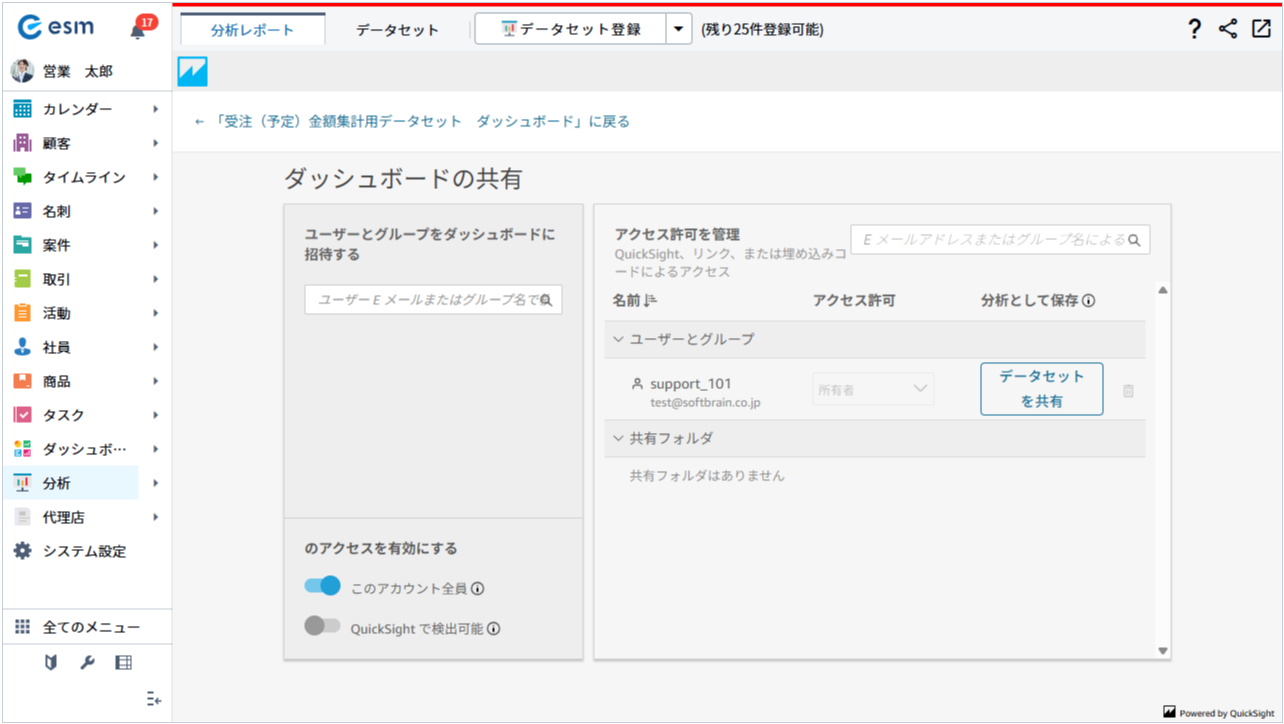Open the システム設定 menu item
Image resolution: width=1284 pixels, height=724 pixels.
(x=84, y=551)
